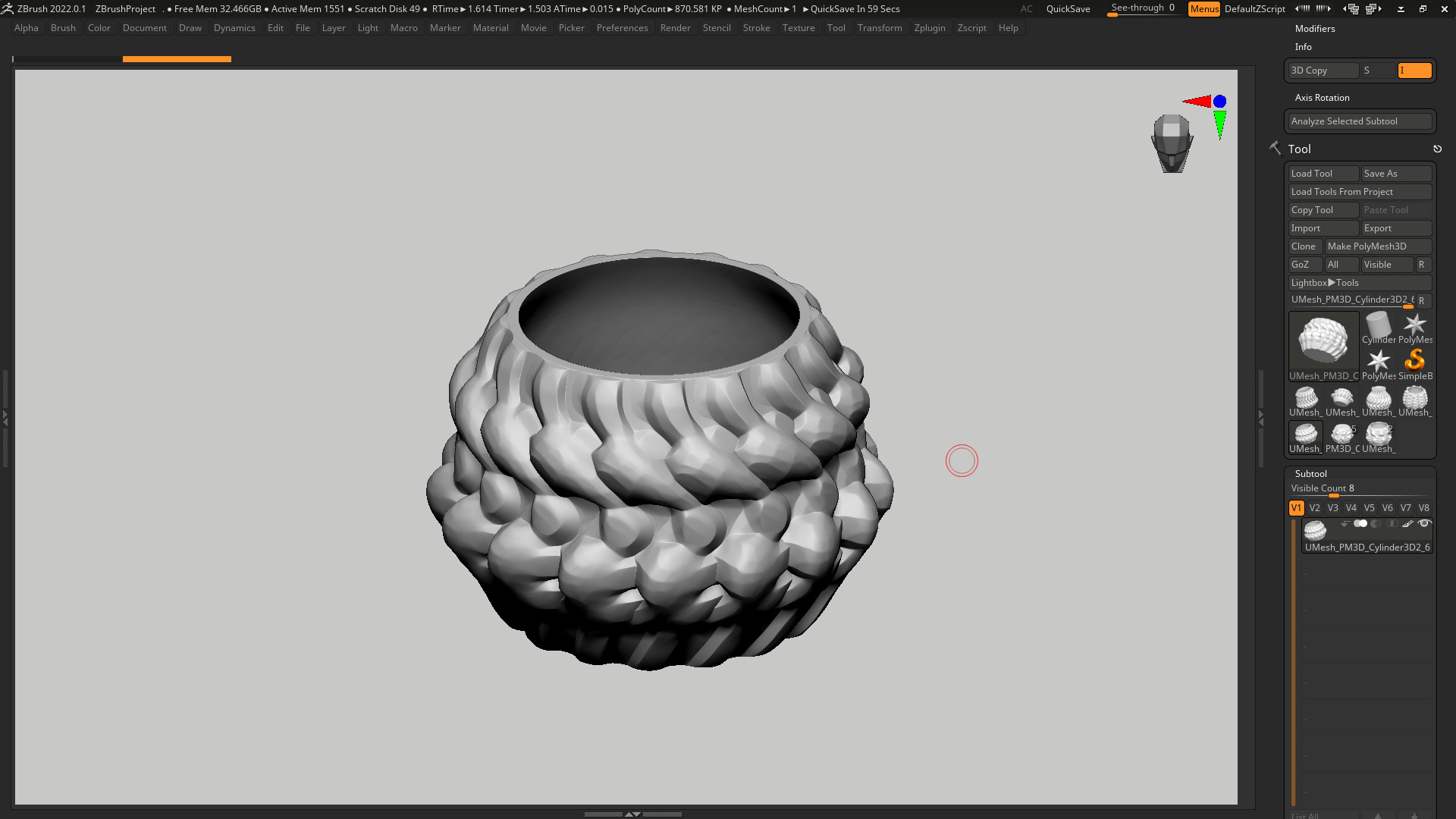The width and height of the screenshot is (1456, 819).
Task: Toggle the Menus button
Action: [1203, 8]
